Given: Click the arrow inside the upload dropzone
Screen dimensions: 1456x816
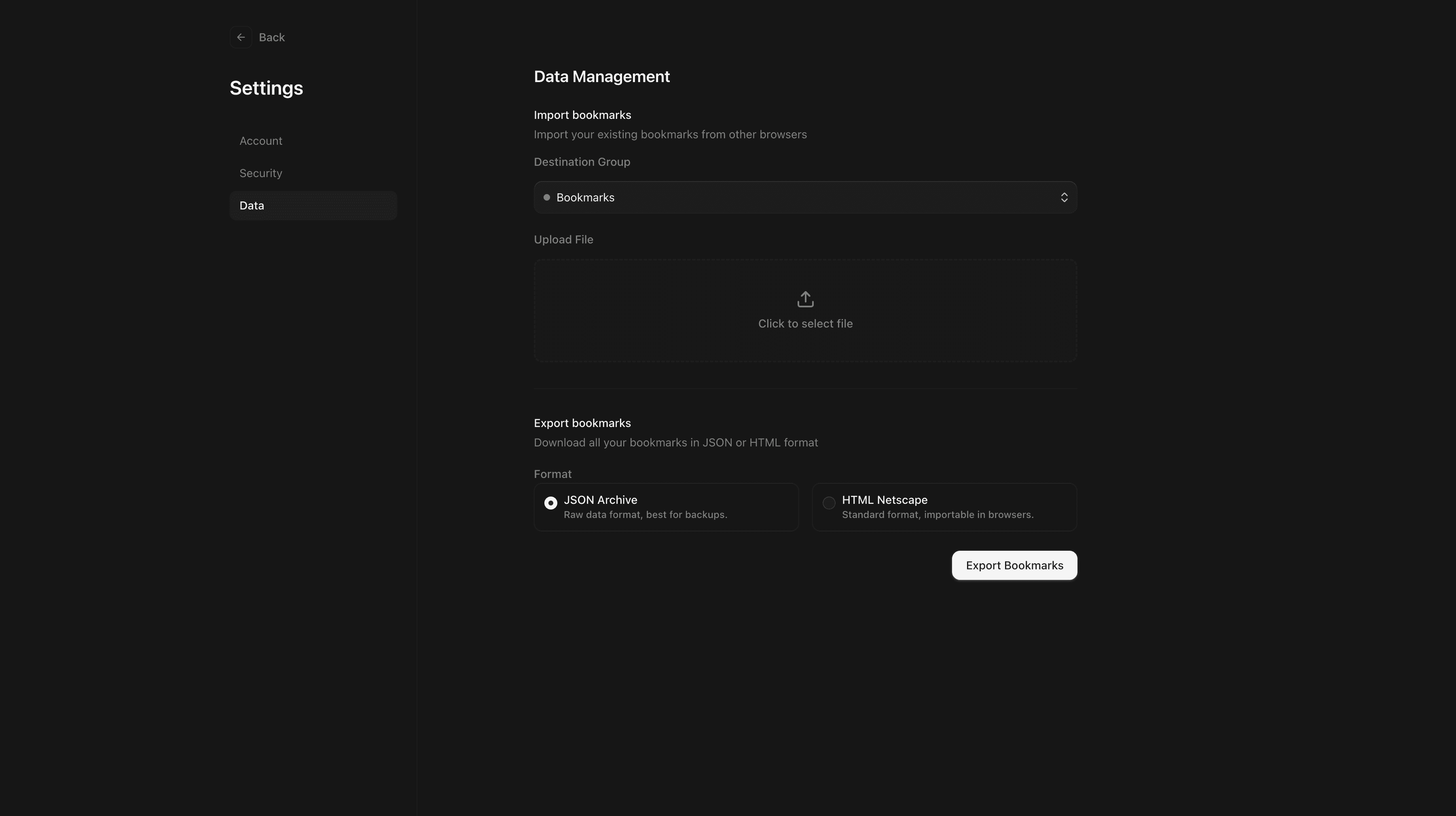Looking at the screenshot, I should [x=805, y=299].
